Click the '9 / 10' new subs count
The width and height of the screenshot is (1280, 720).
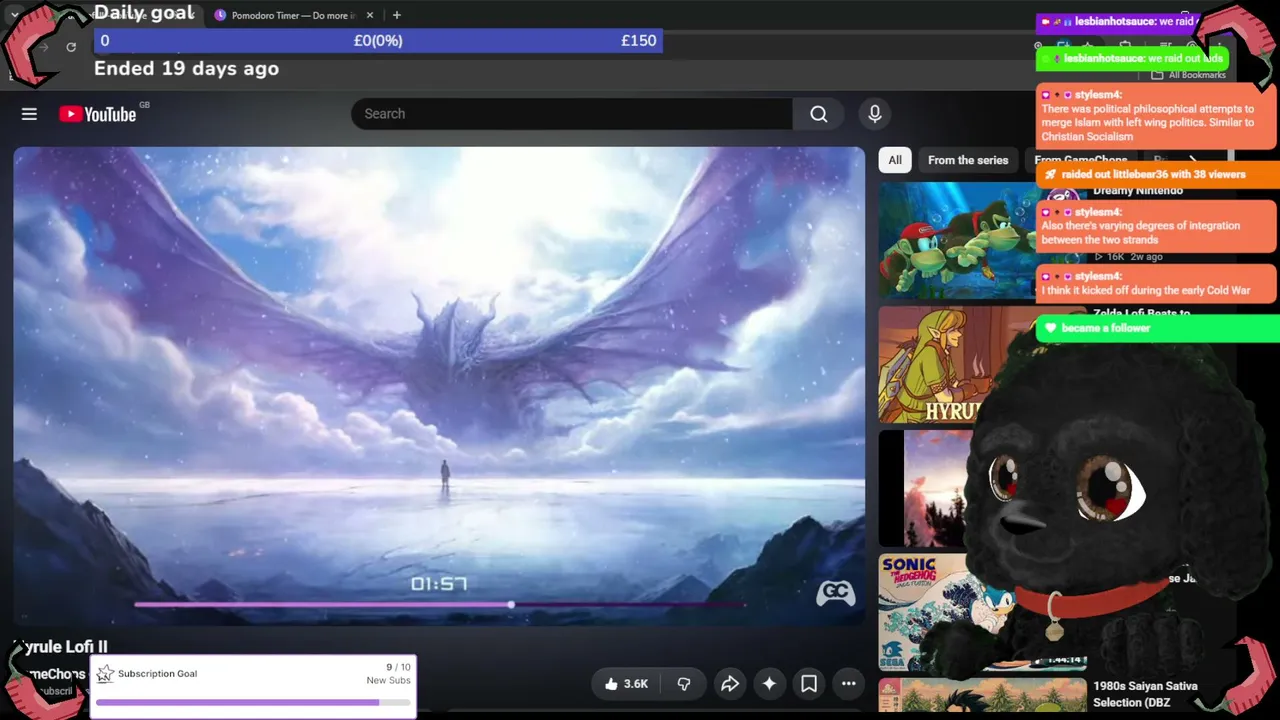click(x=398, y=667)
